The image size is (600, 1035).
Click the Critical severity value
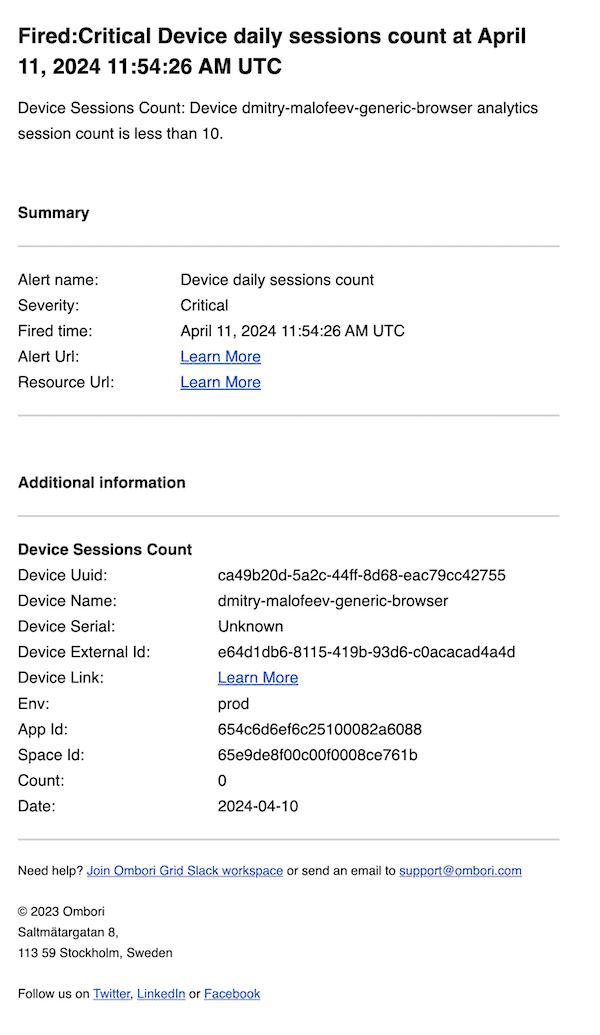pos(204,305)
